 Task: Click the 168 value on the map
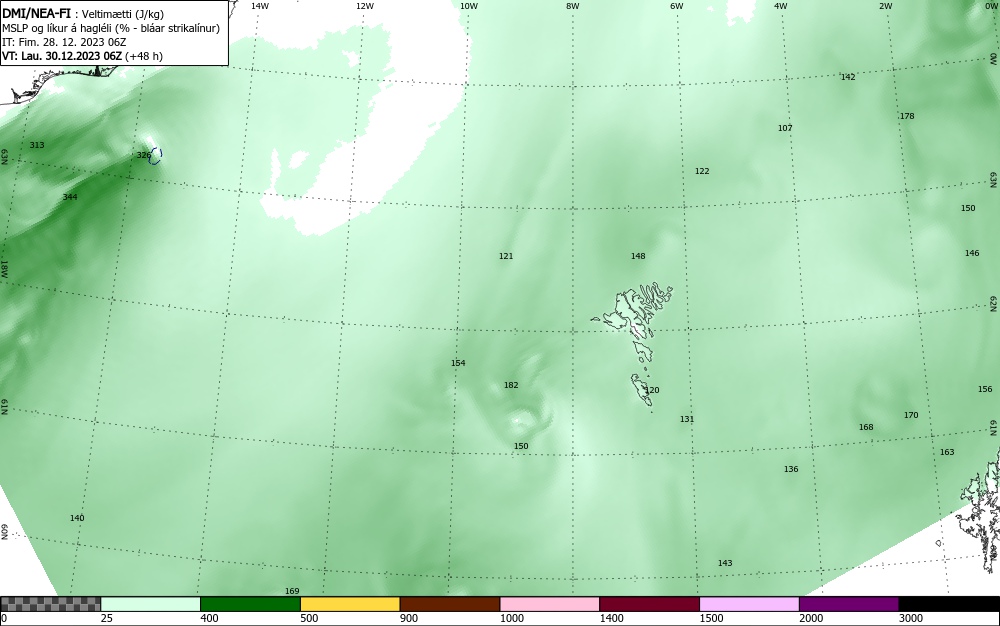tap(866, 427)
